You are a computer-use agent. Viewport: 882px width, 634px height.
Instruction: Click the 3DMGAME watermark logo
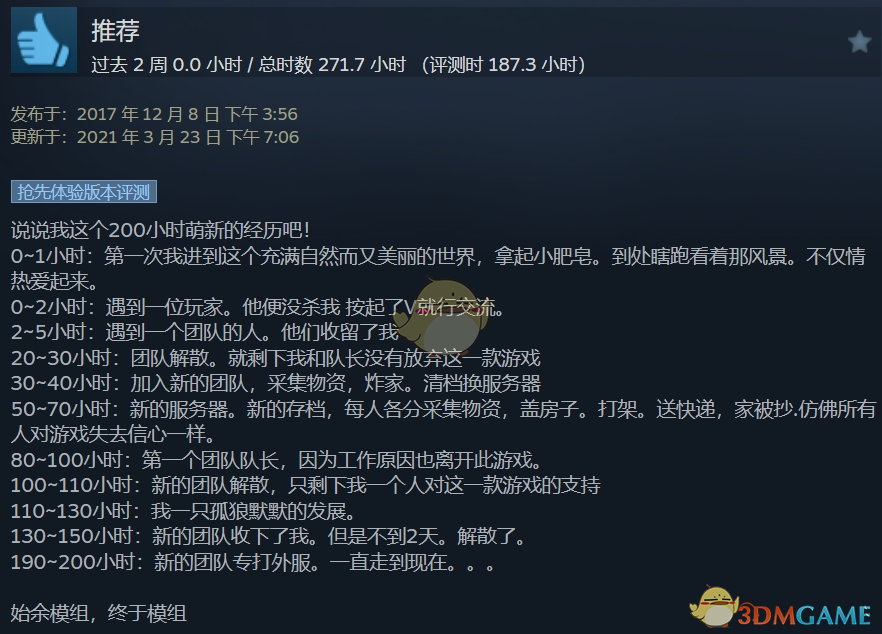point(804,615)
